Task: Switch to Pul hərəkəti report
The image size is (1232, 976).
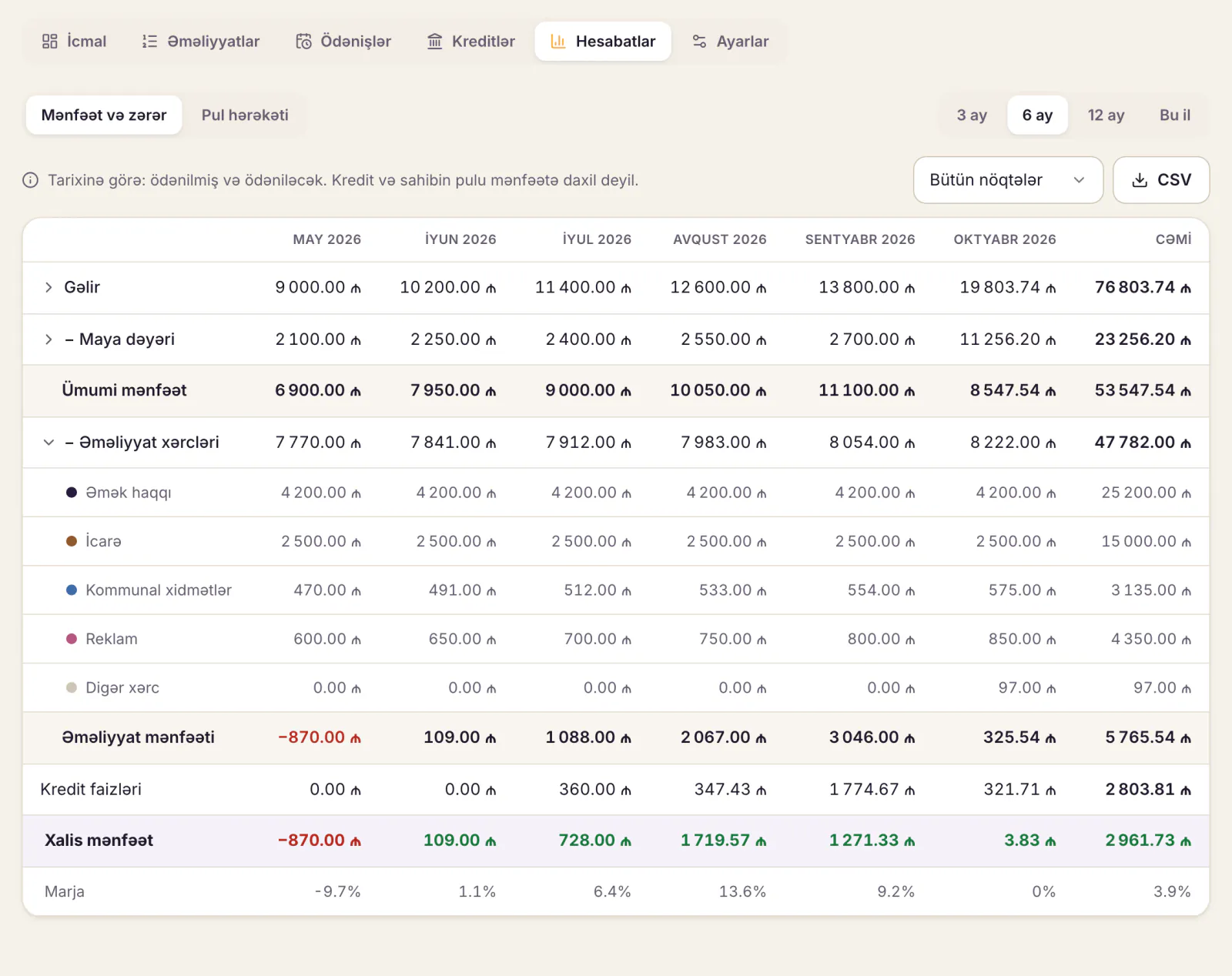Action: tap(245, 115)
